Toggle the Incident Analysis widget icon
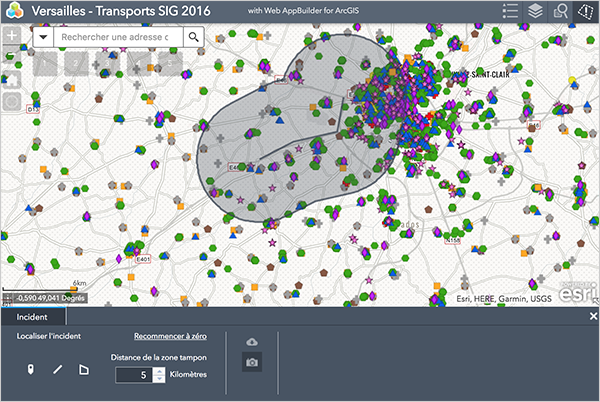600x402 pixels. [x=586, y=11]
